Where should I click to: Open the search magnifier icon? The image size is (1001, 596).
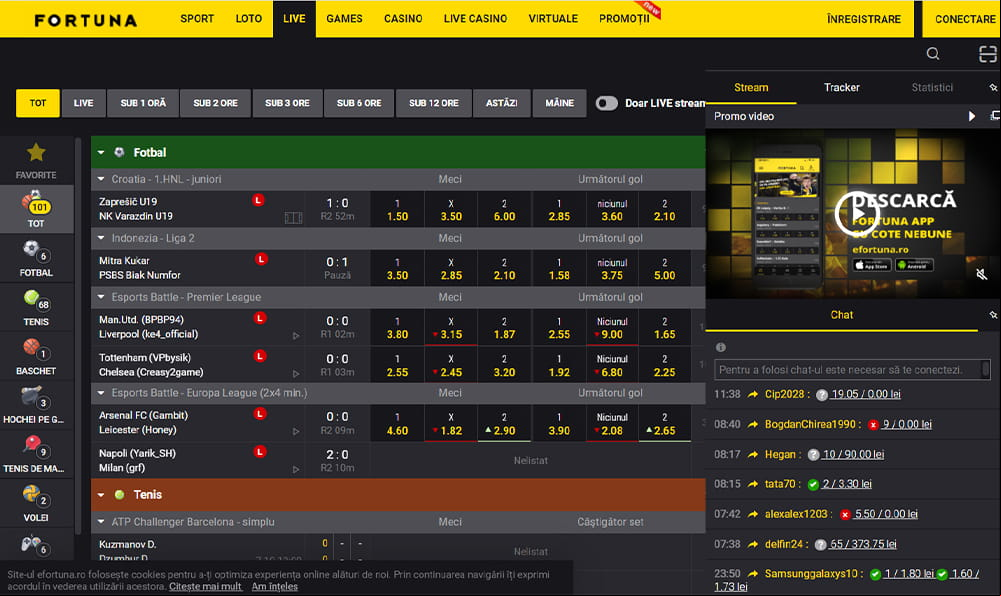pos(933,54)
